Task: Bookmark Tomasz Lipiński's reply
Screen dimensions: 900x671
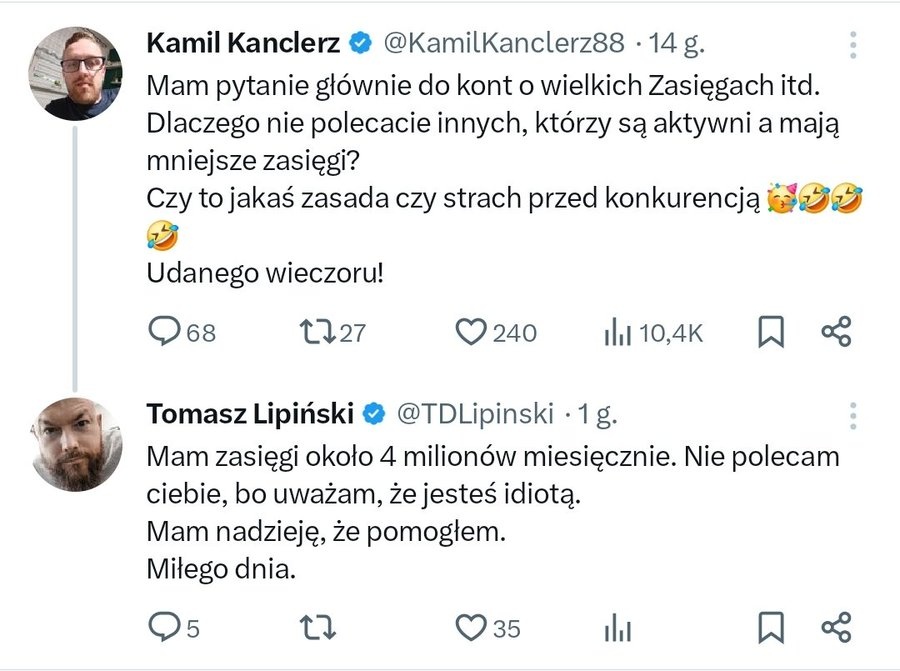Action: click(x=770, y=628)
